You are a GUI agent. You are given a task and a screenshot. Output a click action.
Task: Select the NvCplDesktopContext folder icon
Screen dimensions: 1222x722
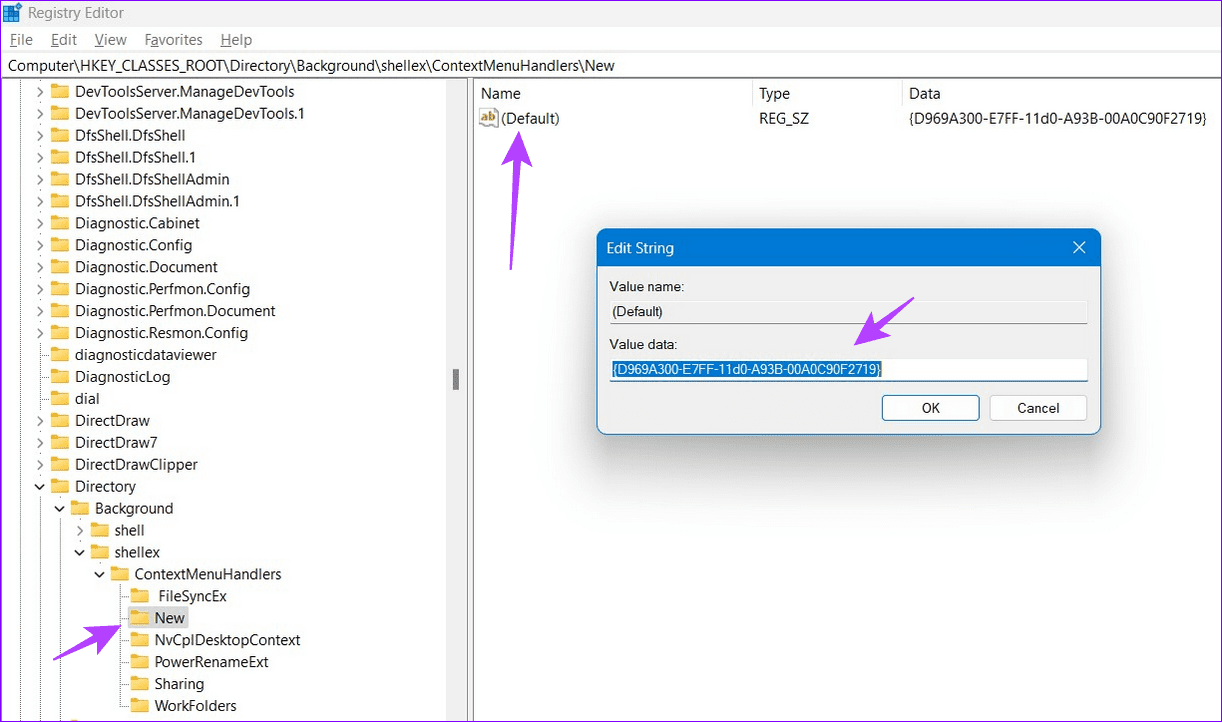tap(139, 640)
